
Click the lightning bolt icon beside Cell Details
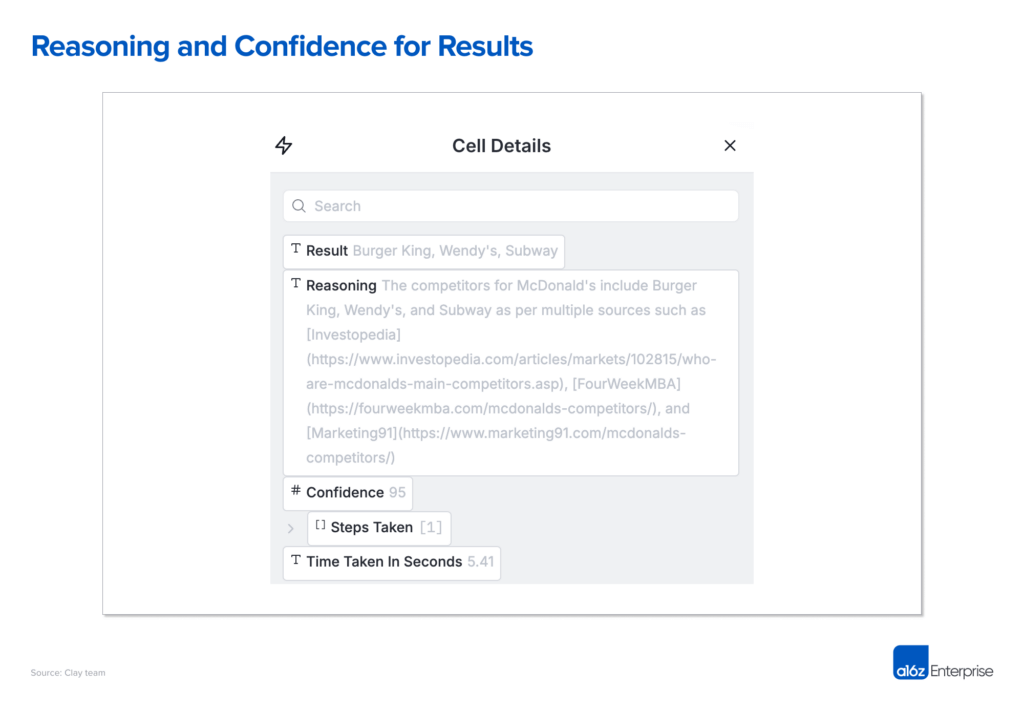(x=284, y=146)
